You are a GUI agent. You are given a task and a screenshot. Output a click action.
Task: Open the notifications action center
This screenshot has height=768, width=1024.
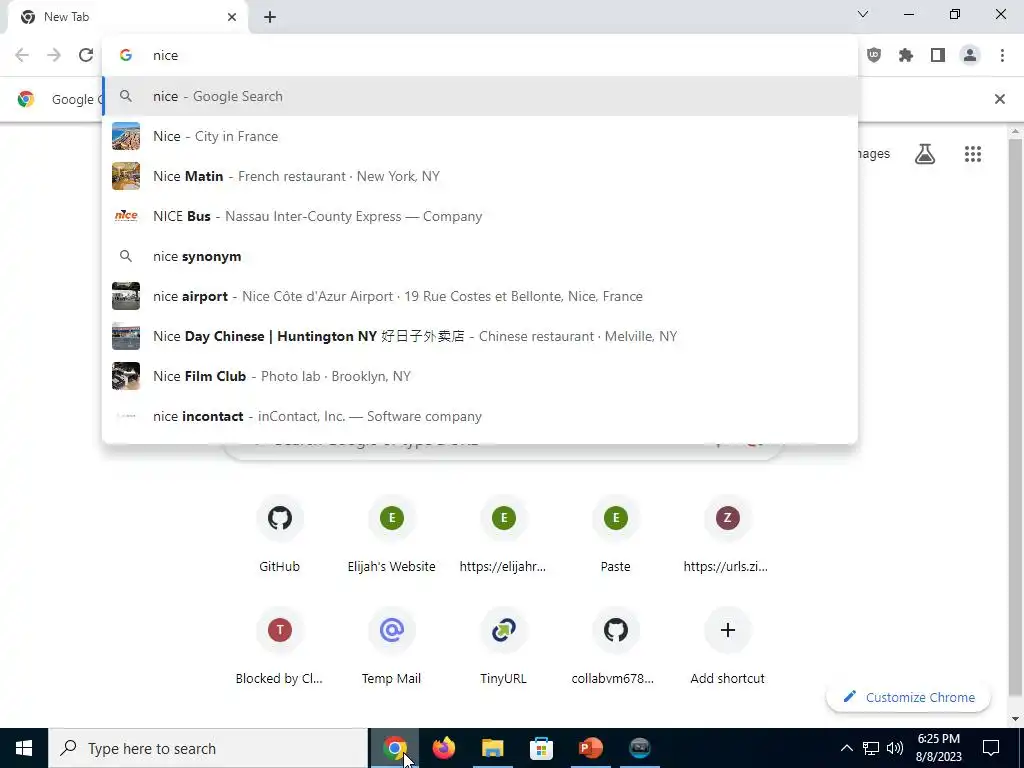[x=991, y=748]
